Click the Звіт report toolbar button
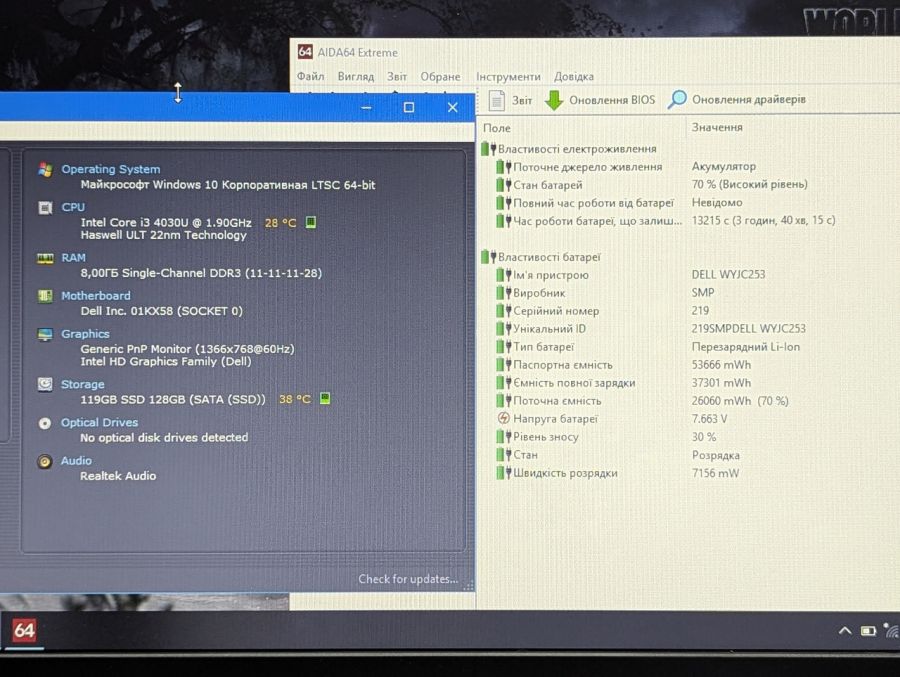Screen dimensions: 900x677 coord(510,100)
